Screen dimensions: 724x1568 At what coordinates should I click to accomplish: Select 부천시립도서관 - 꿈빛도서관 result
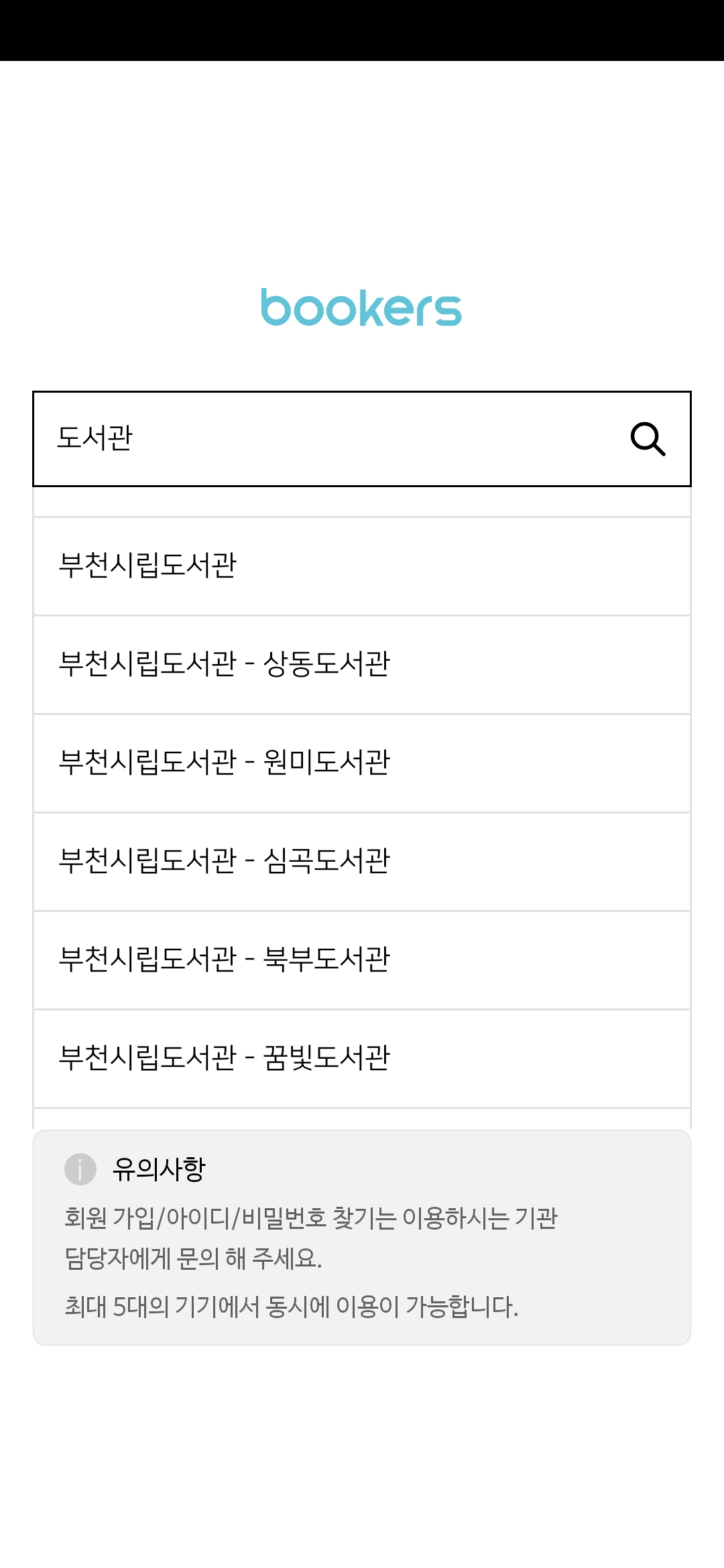click(x=362, y=1059)
